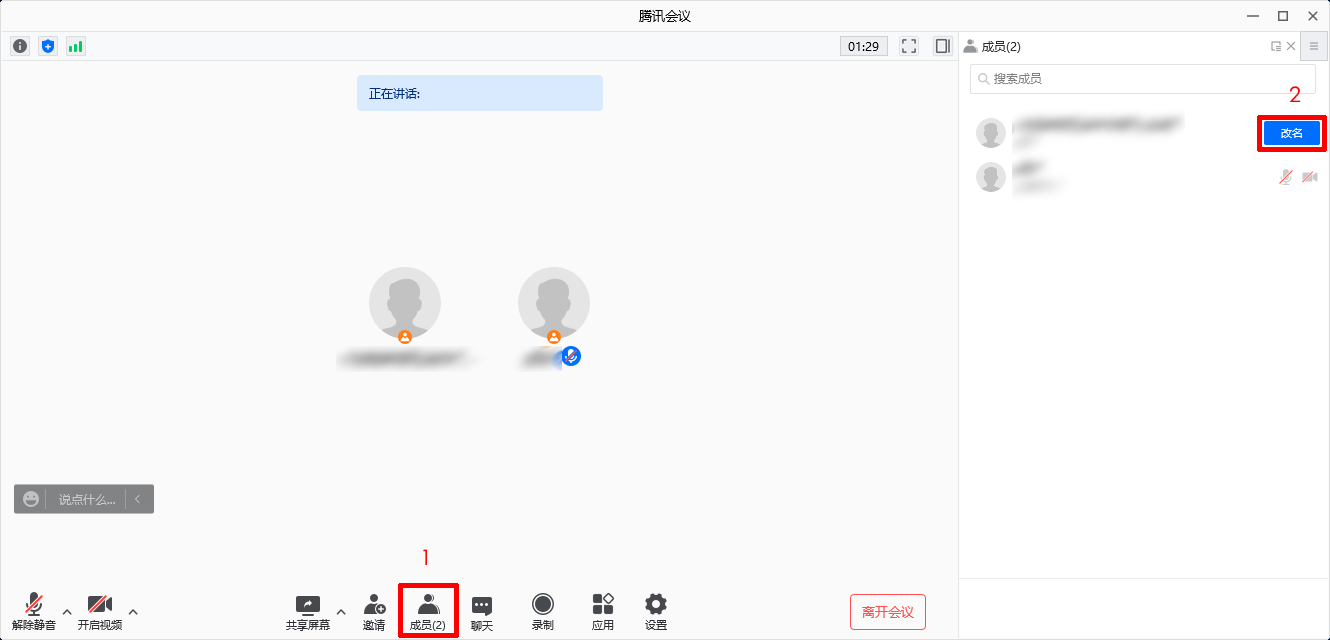1330x640 pixels.
Task: Open the Chat (聊天) panel
Action: point(482,612)
